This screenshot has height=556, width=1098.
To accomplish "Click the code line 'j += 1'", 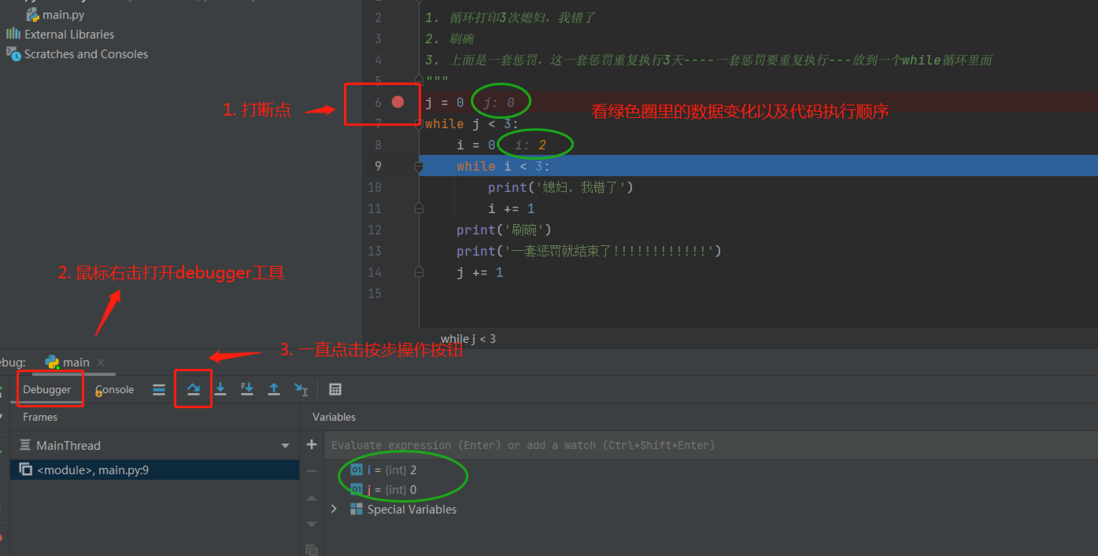I will click(480, 272).
